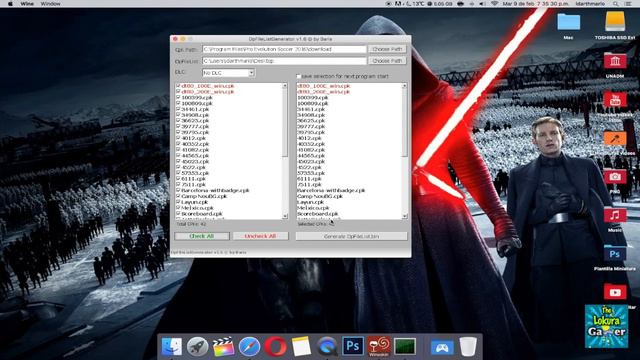Toggle save selection for next program start
Image resolution: width=640 pixels, height=360 pixels.
(x=298, y=76)
